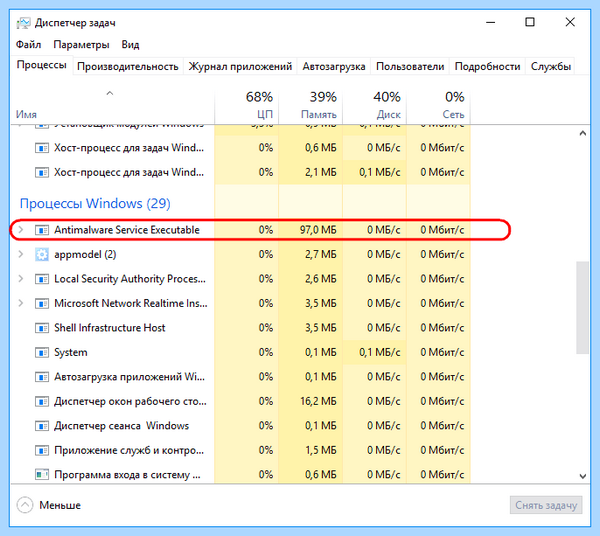Switch to Журнал приложений tab
The image size is (600, 536).
click(x=240, y=67)
